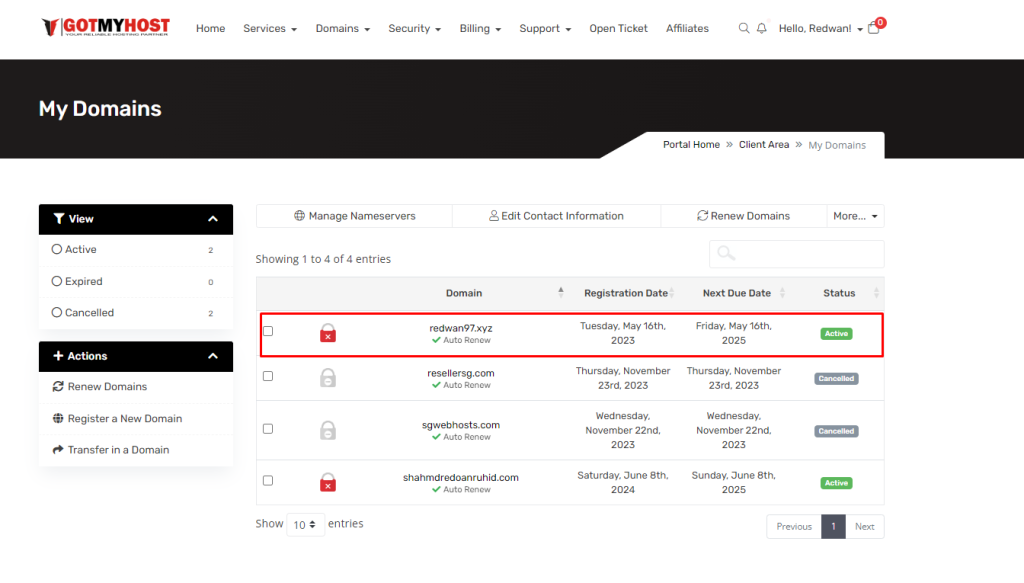Click the gray lock icon for resellersg.com
Viewport: 1024px width, 583px height.
tap(328, 378)
